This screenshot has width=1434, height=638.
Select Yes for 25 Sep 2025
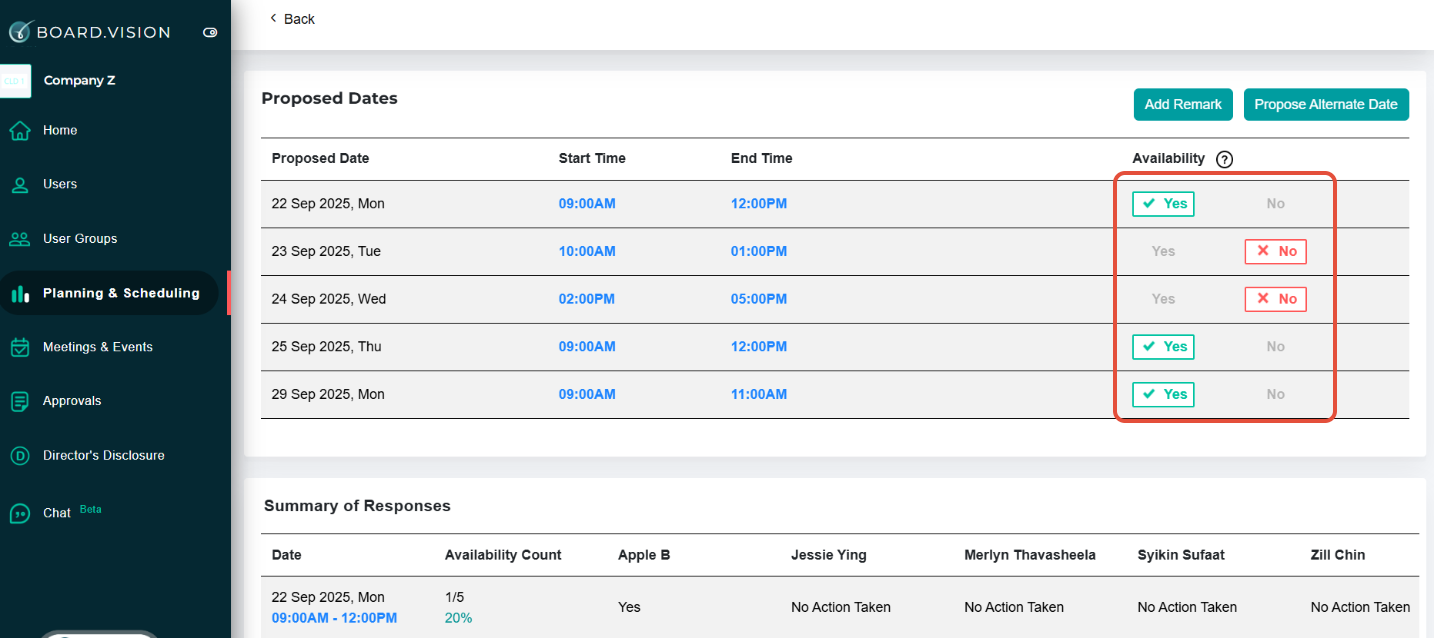click(1163, 347)
